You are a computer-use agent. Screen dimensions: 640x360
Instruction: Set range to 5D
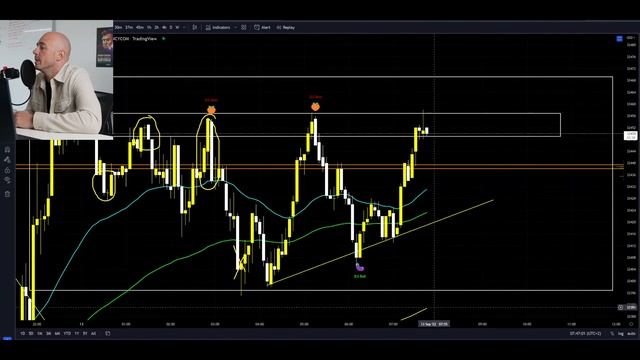[31, 333]
